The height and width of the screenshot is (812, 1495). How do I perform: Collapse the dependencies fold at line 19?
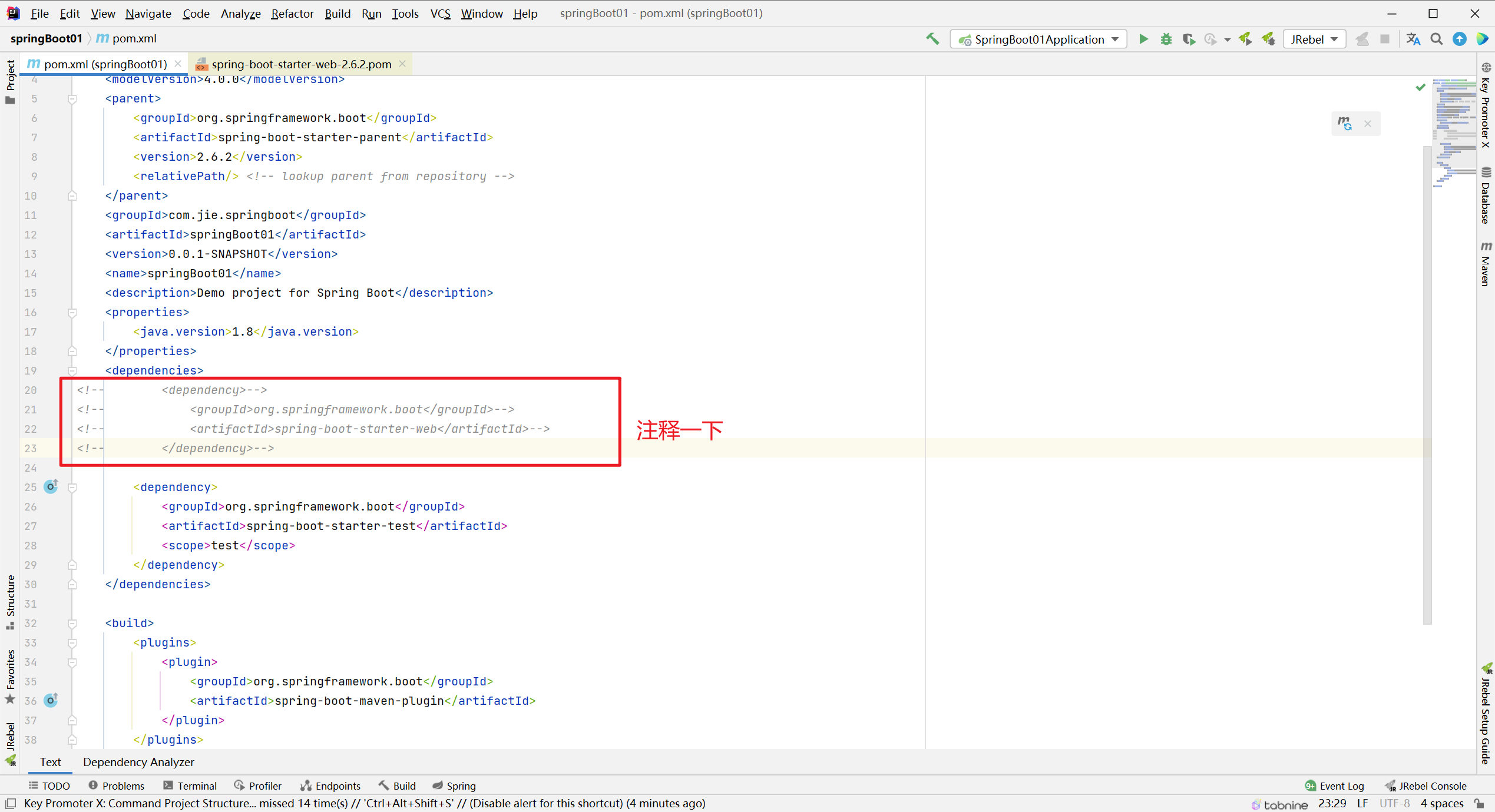[72, 371]
